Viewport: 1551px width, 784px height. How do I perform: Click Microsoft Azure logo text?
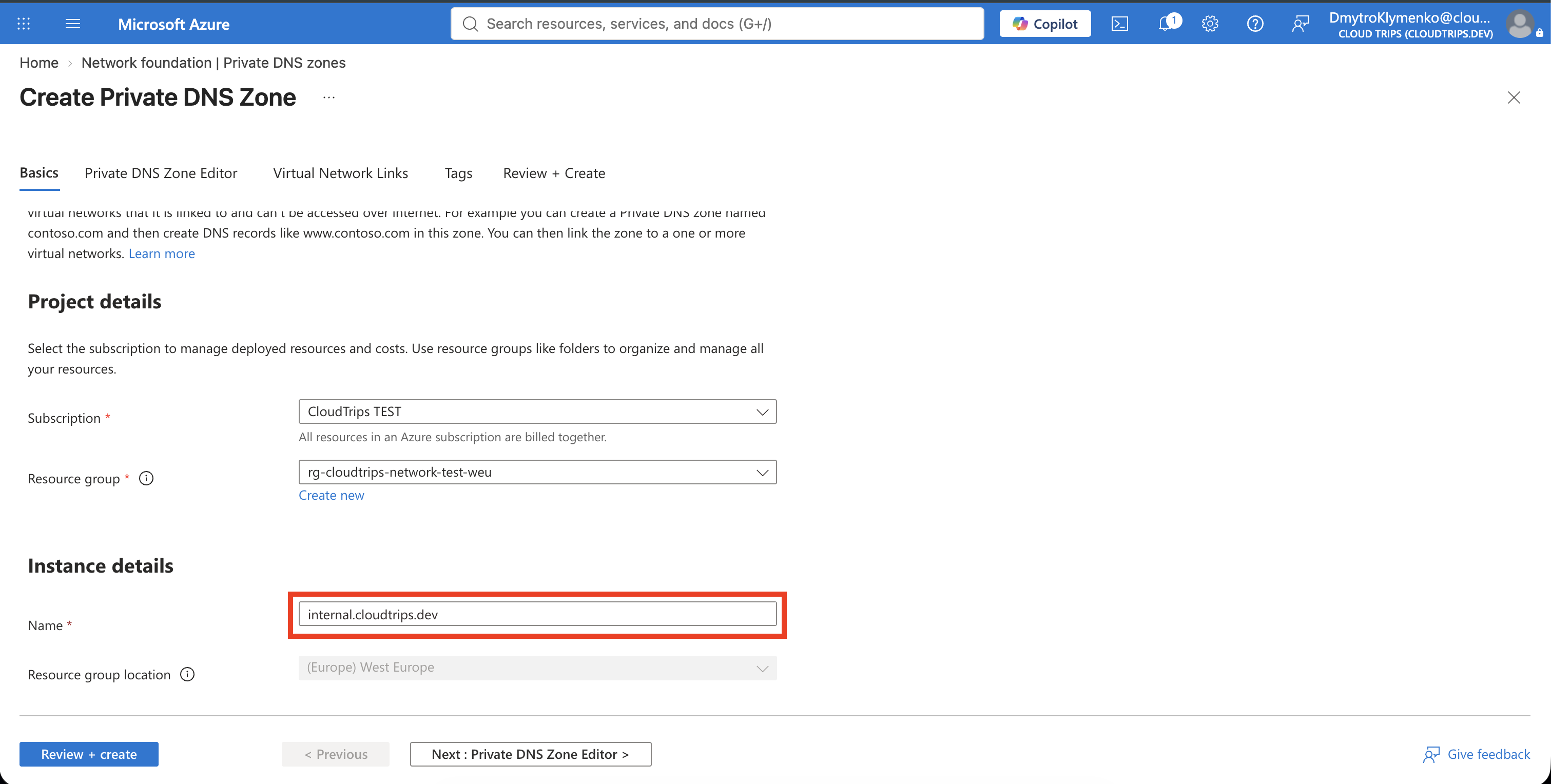pyautogui.click(x=173, y=24)
